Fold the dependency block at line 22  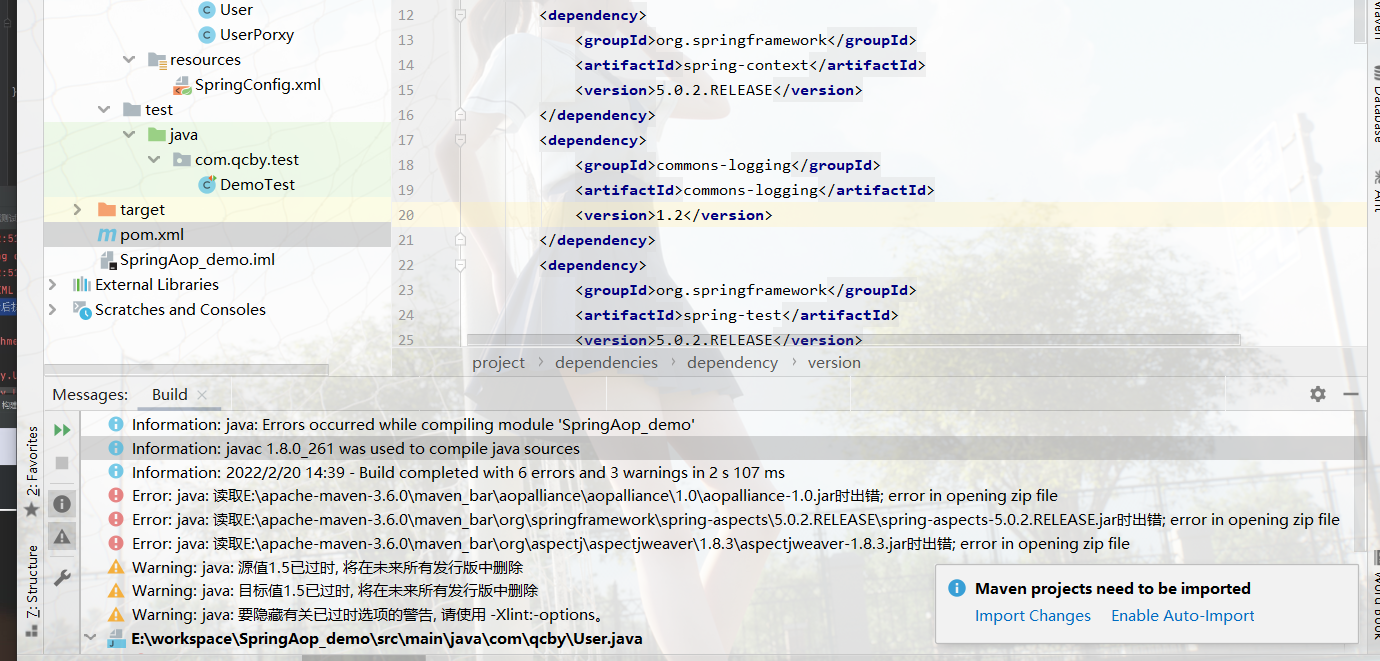(460, 265)
